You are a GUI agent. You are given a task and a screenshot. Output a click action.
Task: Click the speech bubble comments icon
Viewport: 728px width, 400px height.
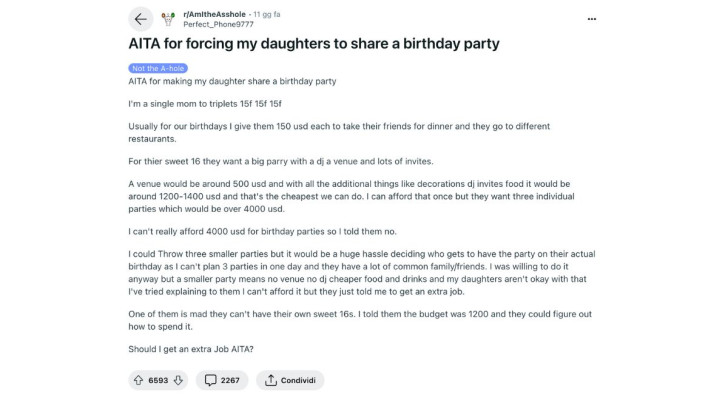point(211,380)
